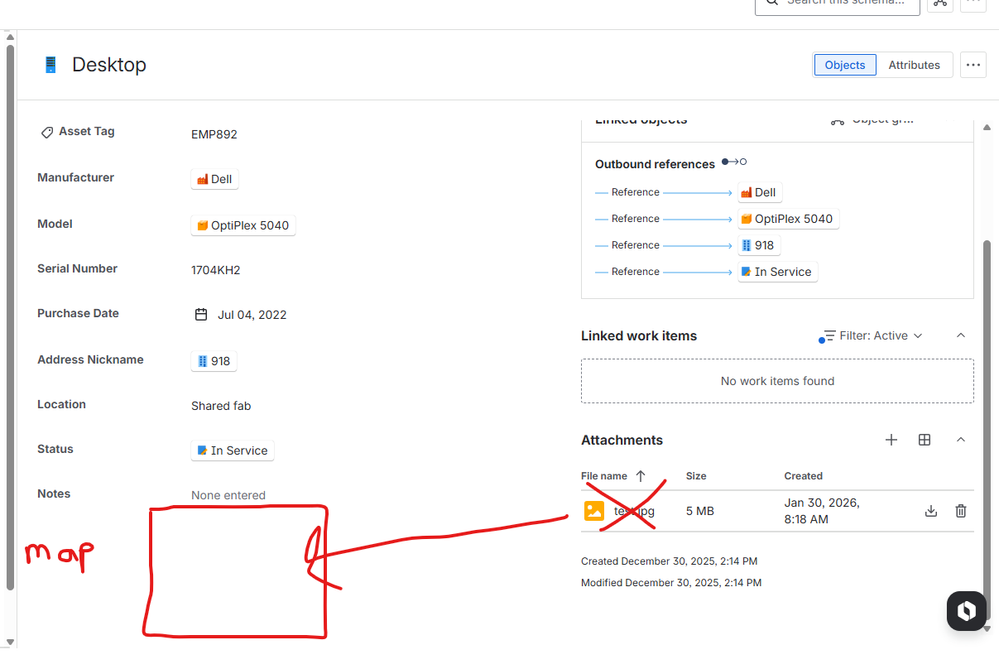Click the left pane scrollbar up arrow
This screenshot has width=999, height=651.
click(x=10, y=37)
